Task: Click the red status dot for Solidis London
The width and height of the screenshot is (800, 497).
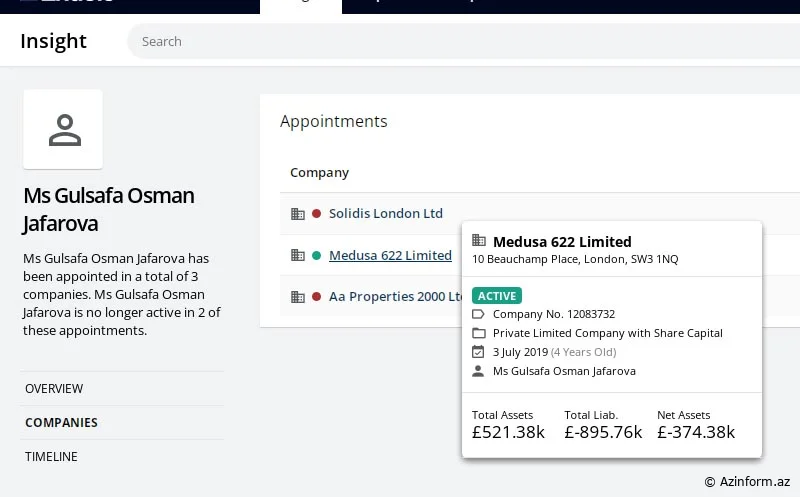Action: (x=316, y=214)
